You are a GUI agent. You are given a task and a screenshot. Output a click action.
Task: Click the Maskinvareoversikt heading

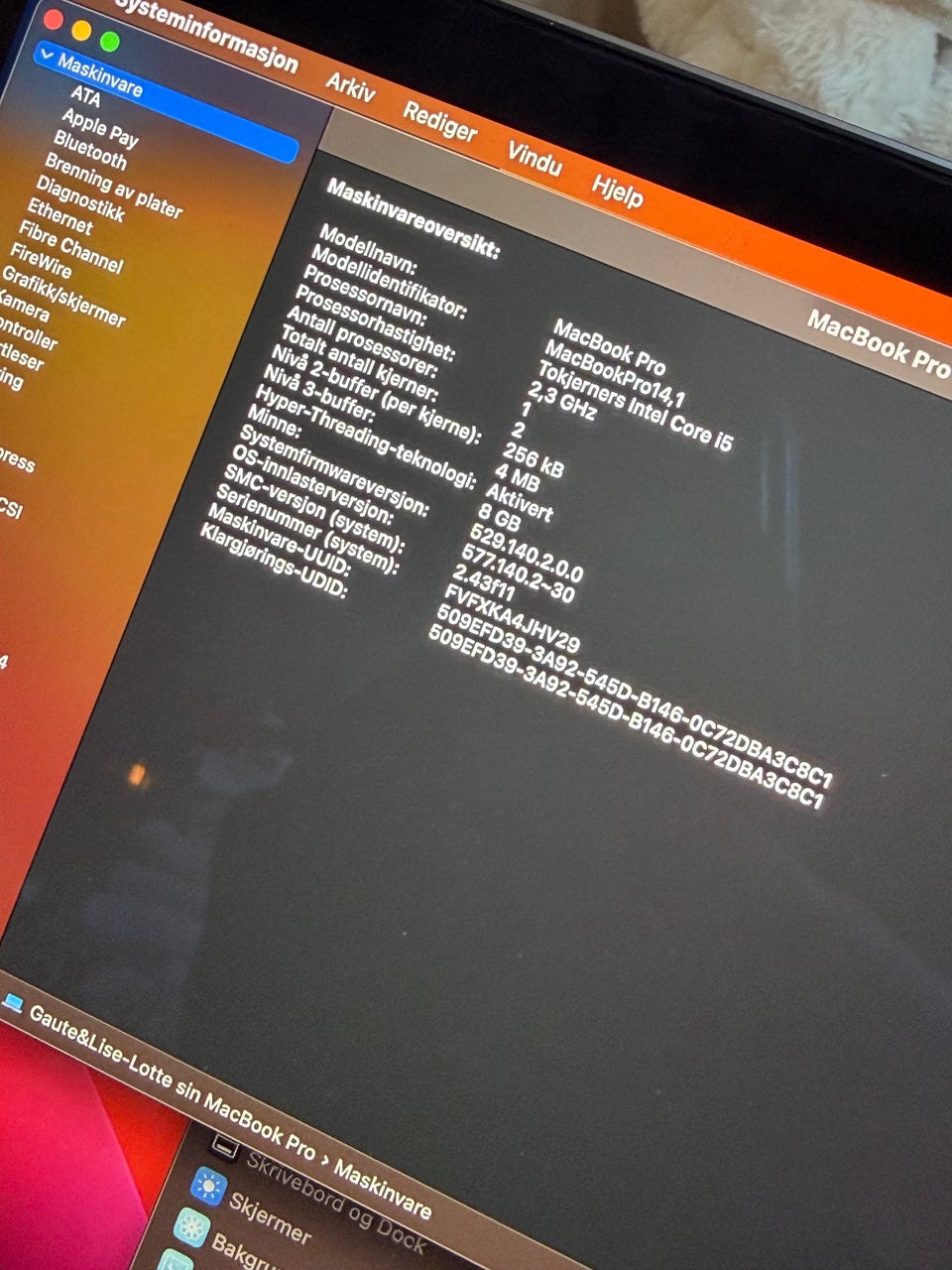coord(414,219)
